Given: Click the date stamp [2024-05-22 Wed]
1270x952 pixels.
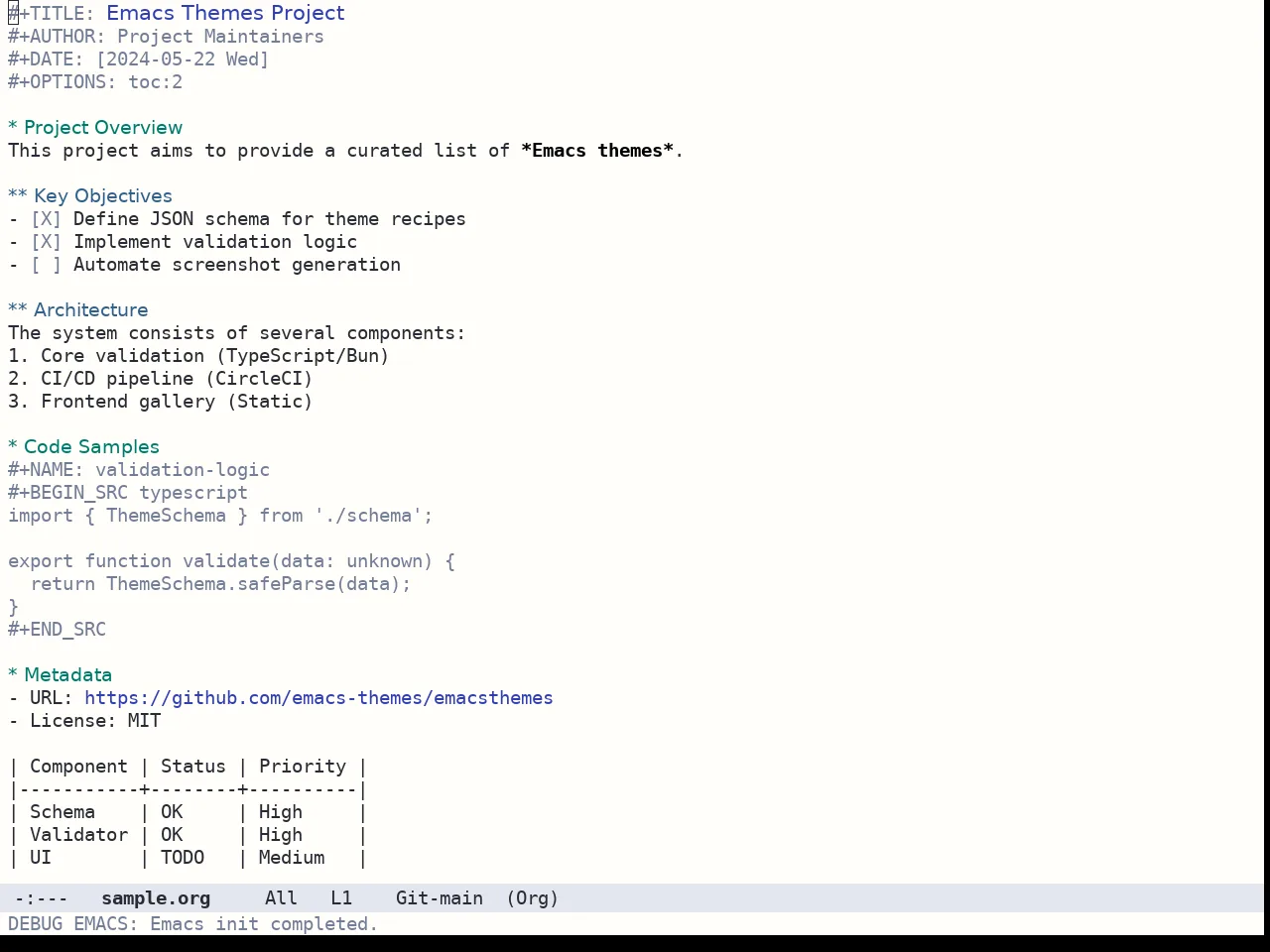Looking at the screenshot, I should (183, 59).
